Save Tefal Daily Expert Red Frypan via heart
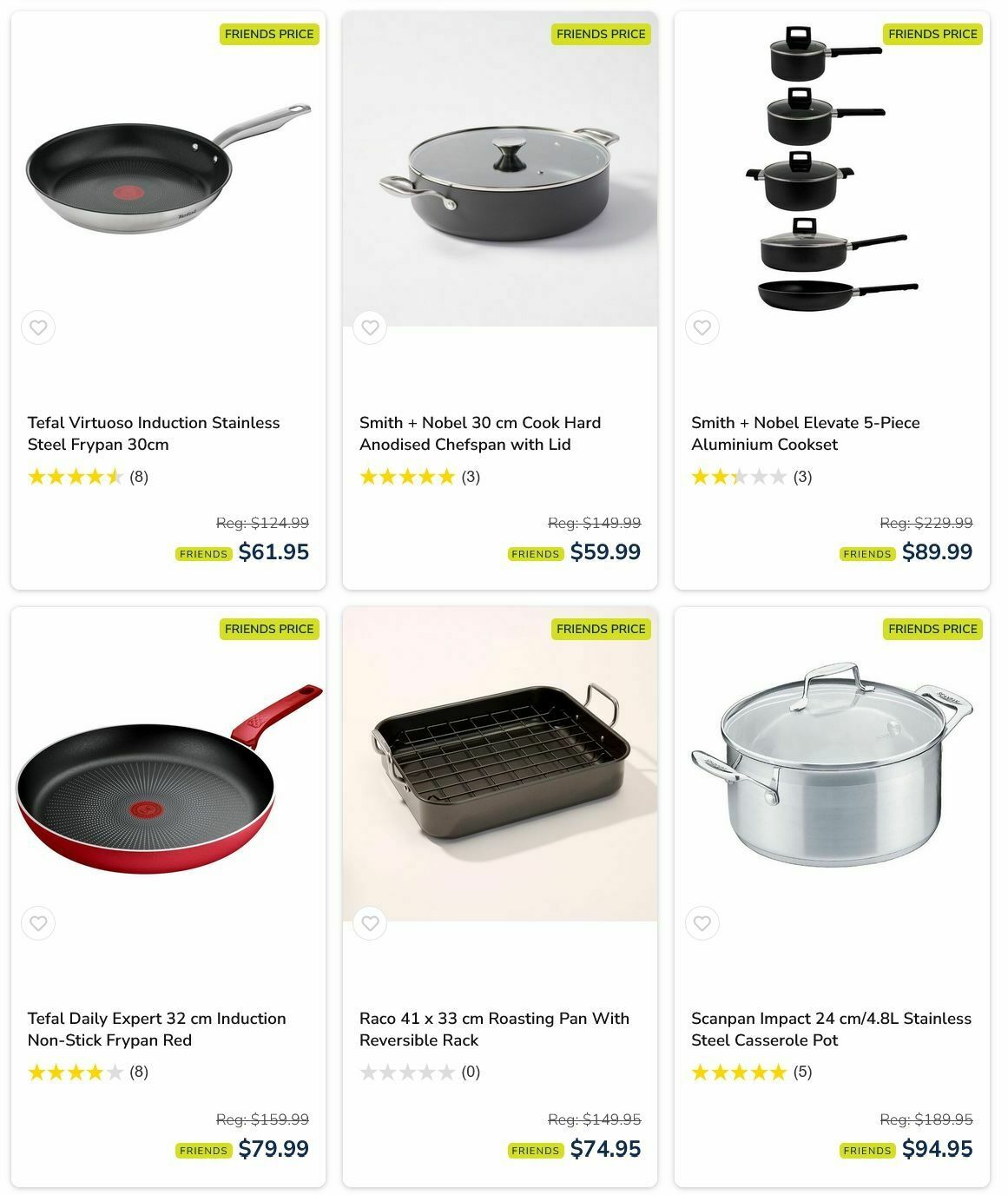Viewport: 1008px width, 1195px height. (38, 923)
